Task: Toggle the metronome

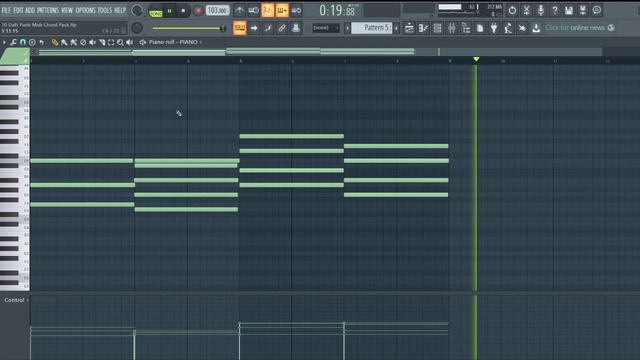Action: [x=240, y=10]
